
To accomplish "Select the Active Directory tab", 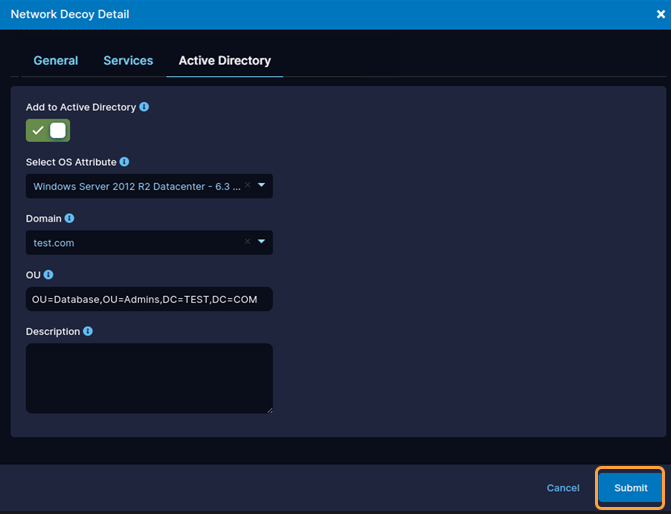I will (224, 61).
